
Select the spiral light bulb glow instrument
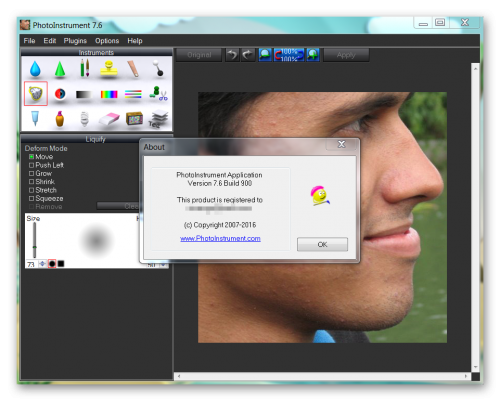[85, 119]
